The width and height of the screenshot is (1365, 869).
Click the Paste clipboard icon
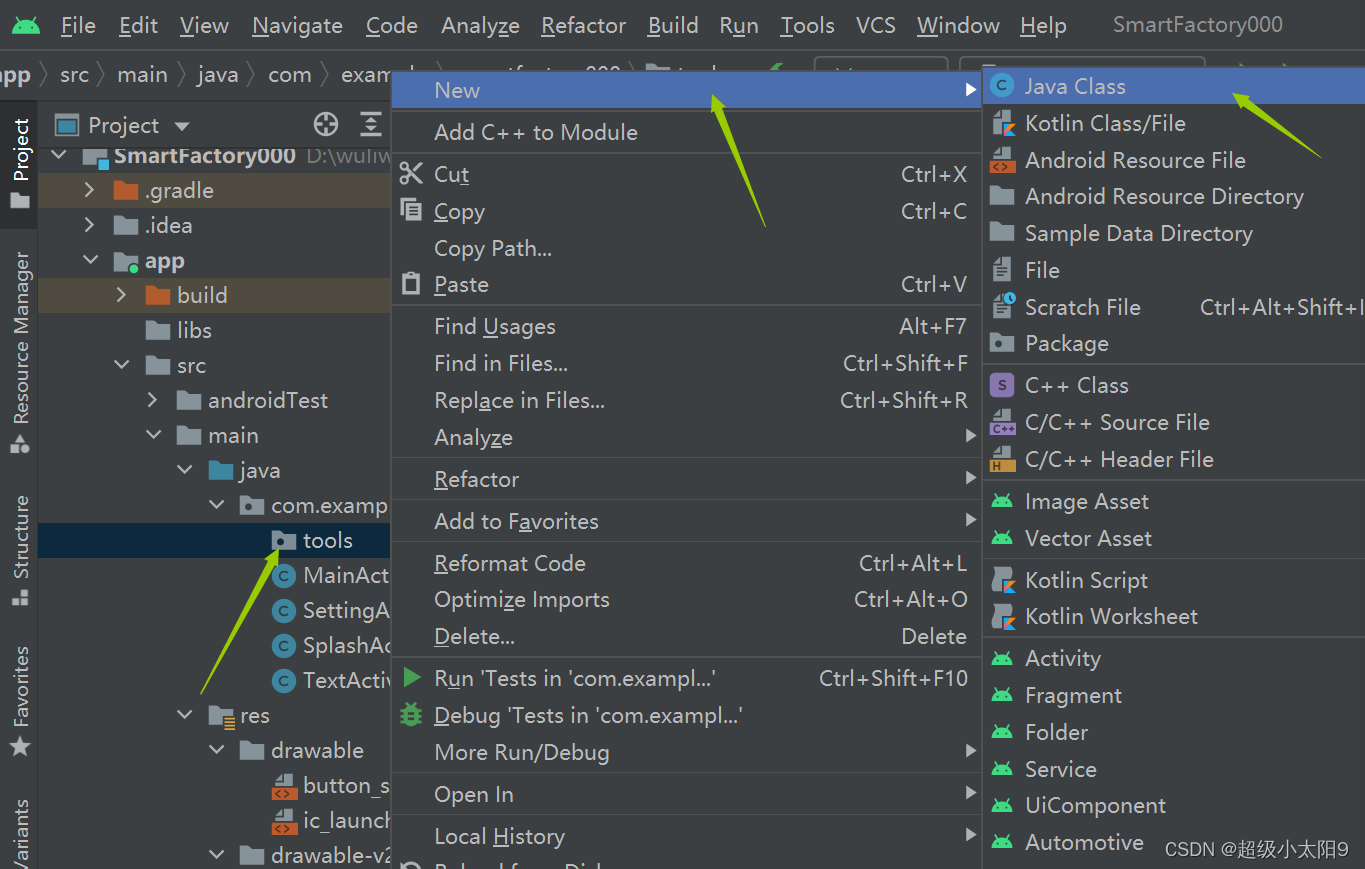point(411,284)
